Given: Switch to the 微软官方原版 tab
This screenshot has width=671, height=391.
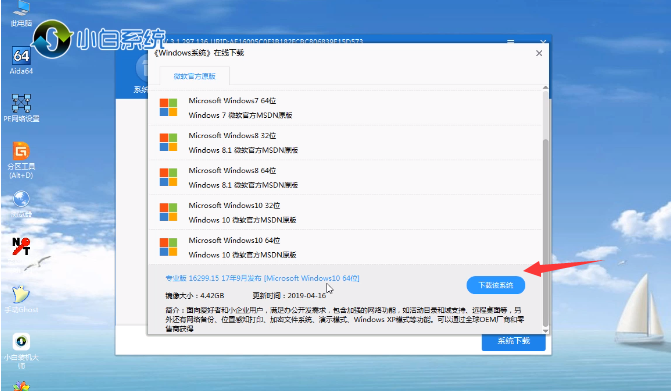Looking at the screenshot, I should pyautogui.click(x=194, y=76).
